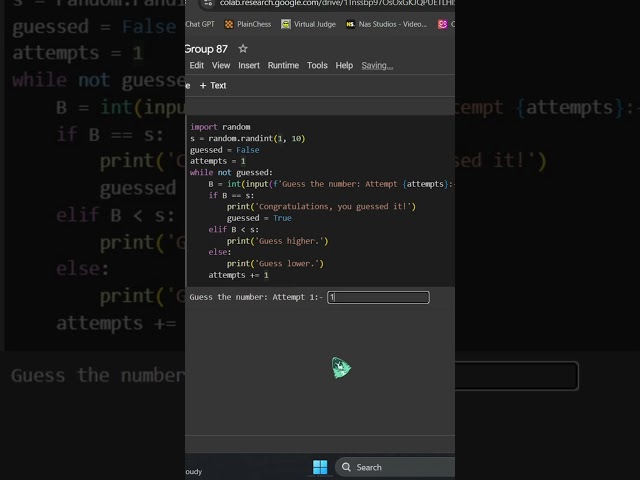
Task: Open the View menu
Action: click(x=221, y=65)
